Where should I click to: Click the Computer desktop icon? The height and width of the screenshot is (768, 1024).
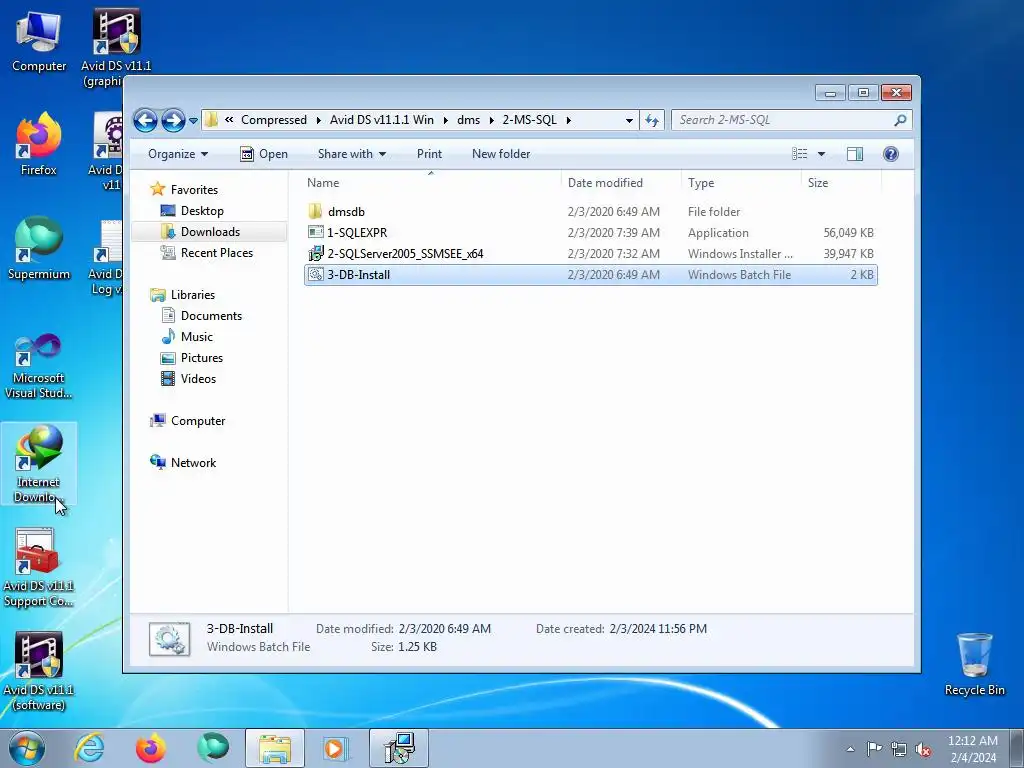tap(39, 42)
